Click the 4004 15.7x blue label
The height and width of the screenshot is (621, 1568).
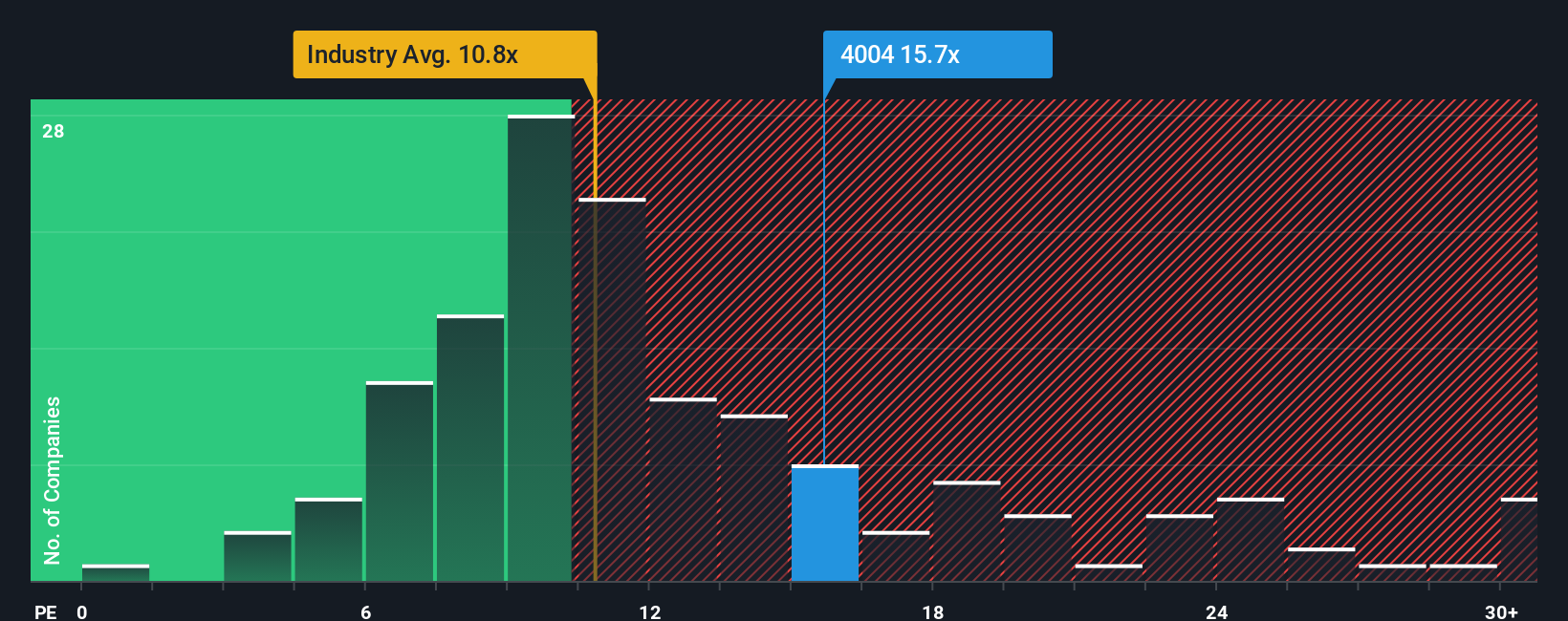point(937,54)
